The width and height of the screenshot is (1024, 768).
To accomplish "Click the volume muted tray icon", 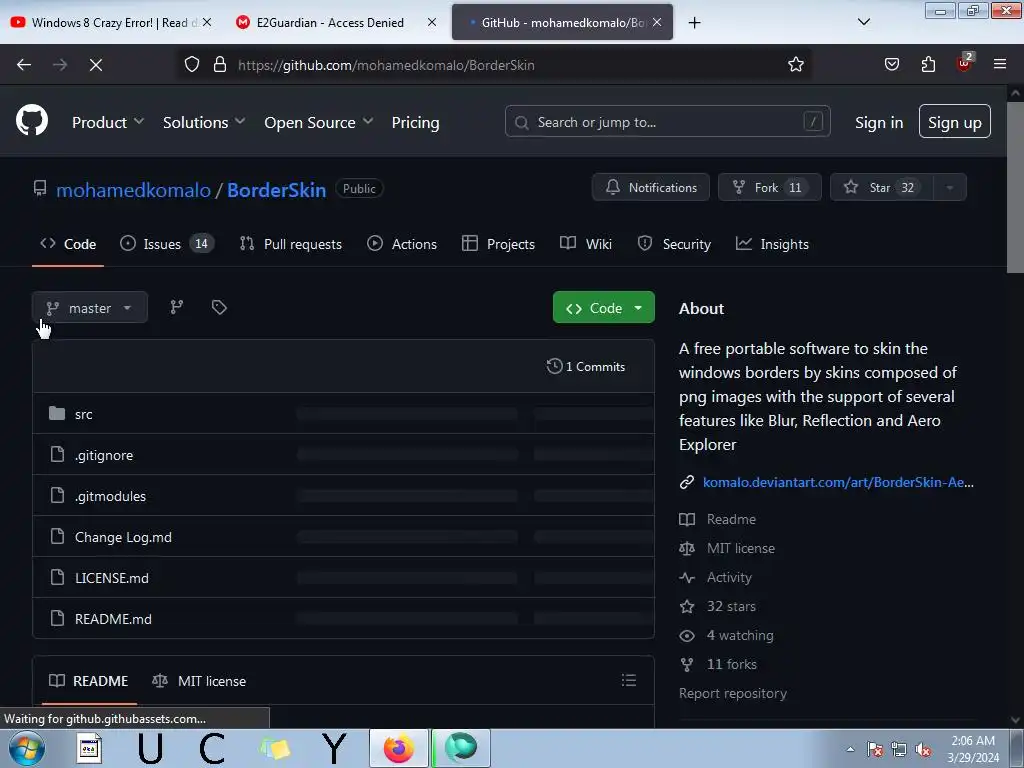I will [923, 750].
